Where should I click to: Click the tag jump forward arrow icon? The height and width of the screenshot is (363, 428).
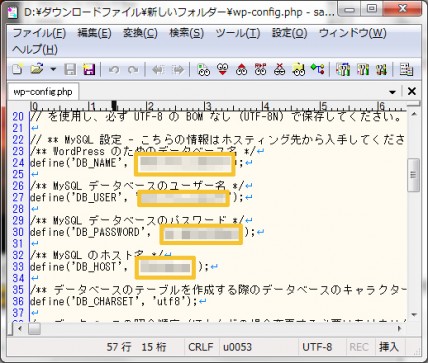pyautogui.click(x=178, y=70)
